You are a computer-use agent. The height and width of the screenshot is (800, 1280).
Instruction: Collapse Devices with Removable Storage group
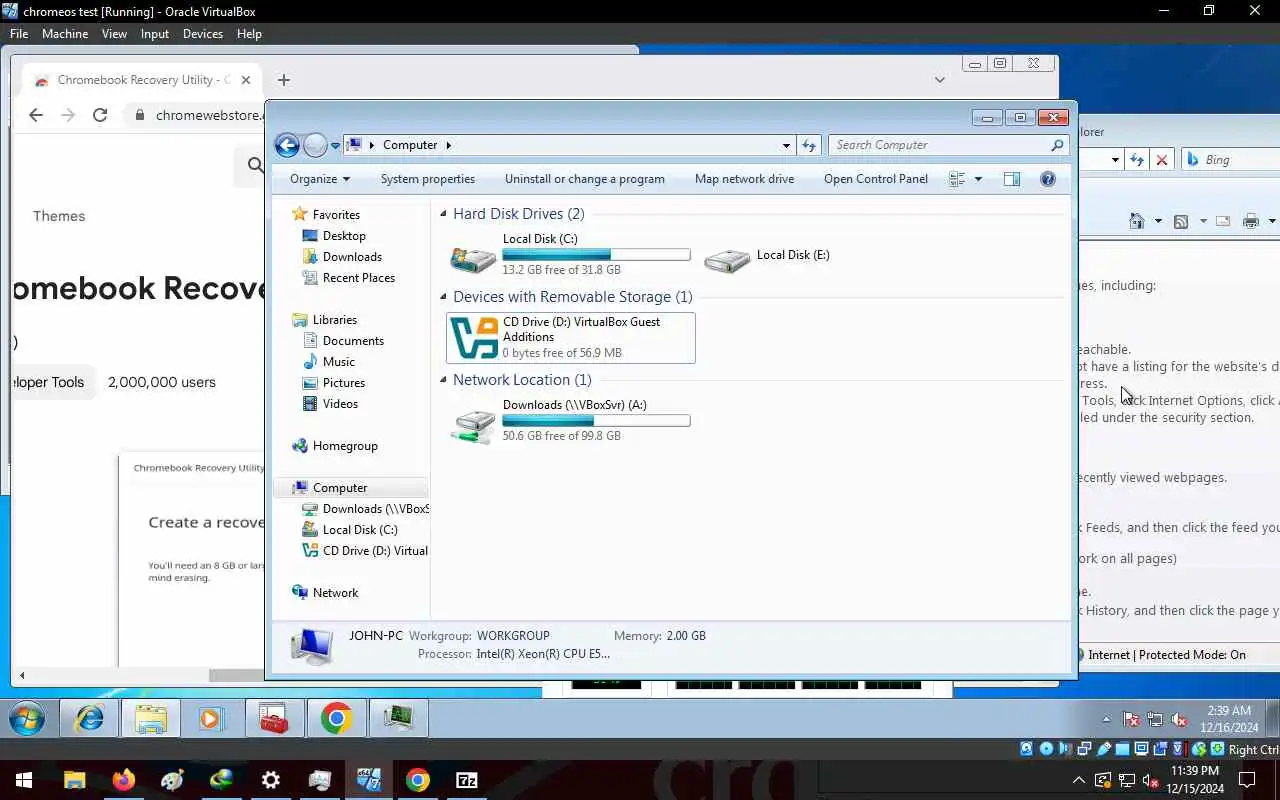(444, 297)
